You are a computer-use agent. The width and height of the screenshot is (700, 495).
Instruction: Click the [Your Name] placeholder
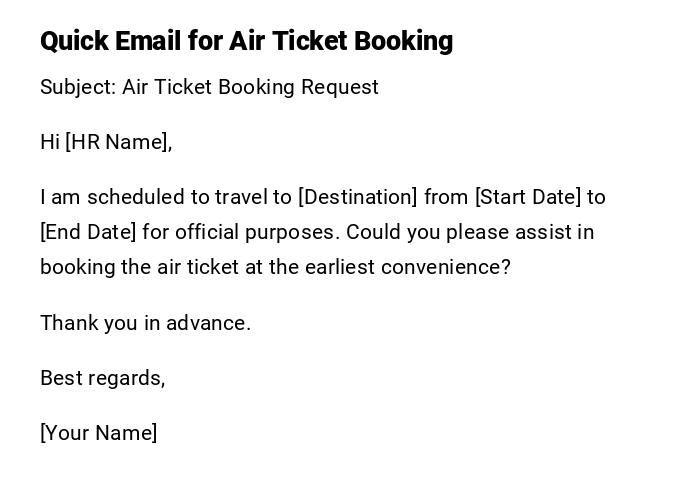coord(98,433)
